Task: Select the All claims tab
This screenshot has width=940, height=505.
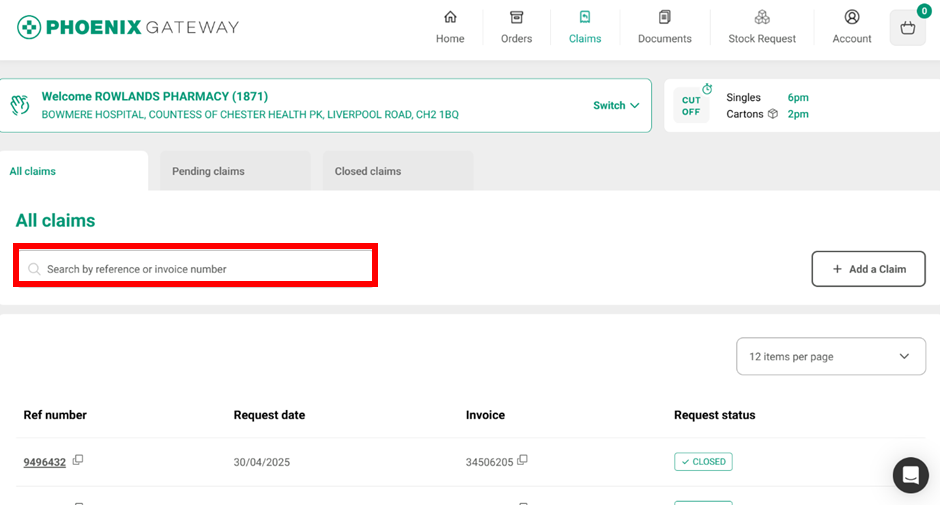Action: point(33,171)
